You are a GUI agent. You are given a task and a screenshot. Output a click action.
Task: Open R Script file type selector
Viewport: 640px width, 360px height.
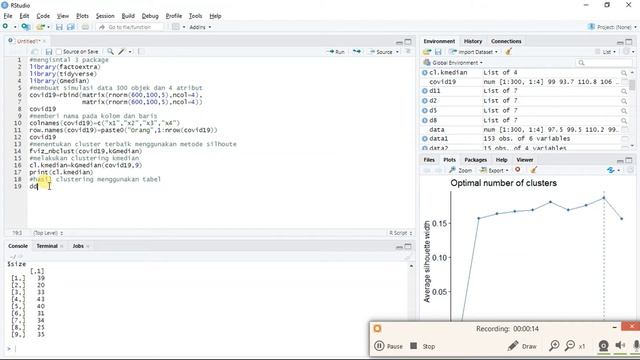400,233
